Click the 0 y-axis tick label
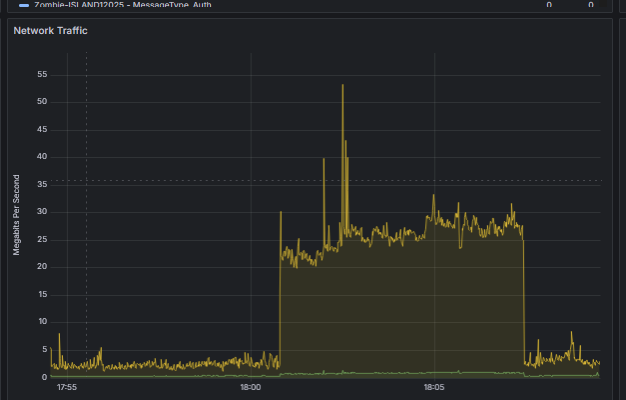This screenshot has height=400, width=626. (44, 377)
